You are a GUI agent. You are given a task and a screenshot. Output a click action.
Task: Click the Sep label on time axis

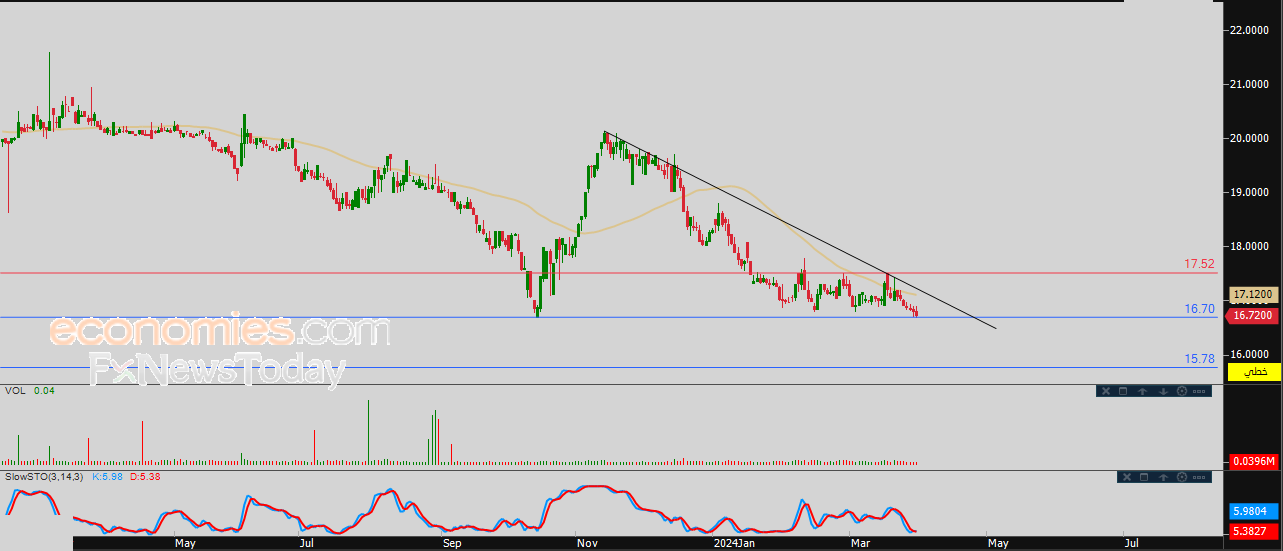click(452, 543)
